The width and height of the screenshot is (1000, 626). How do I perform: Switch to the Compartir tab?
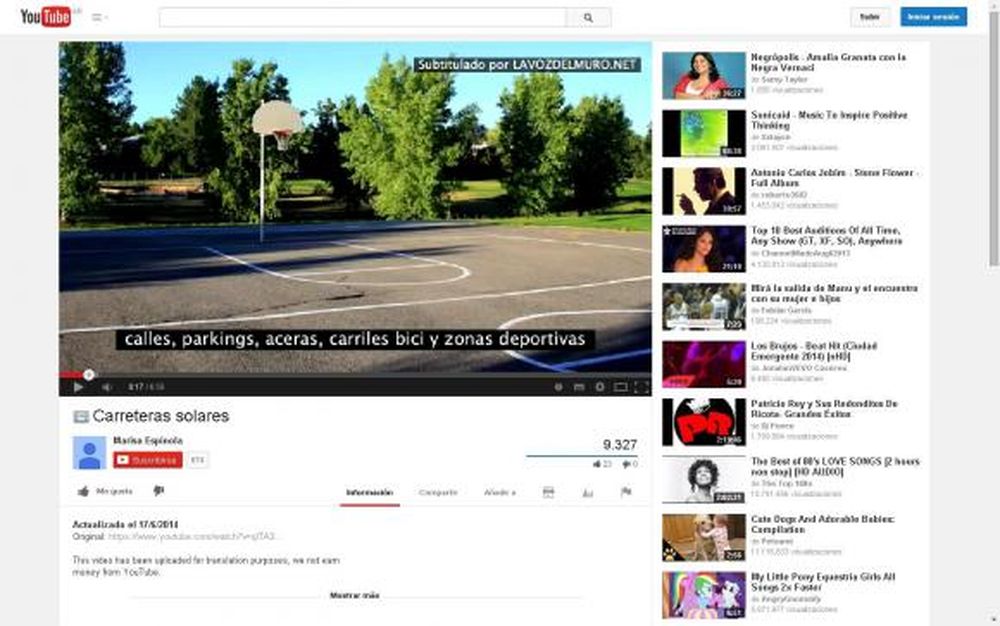point(441,491)
